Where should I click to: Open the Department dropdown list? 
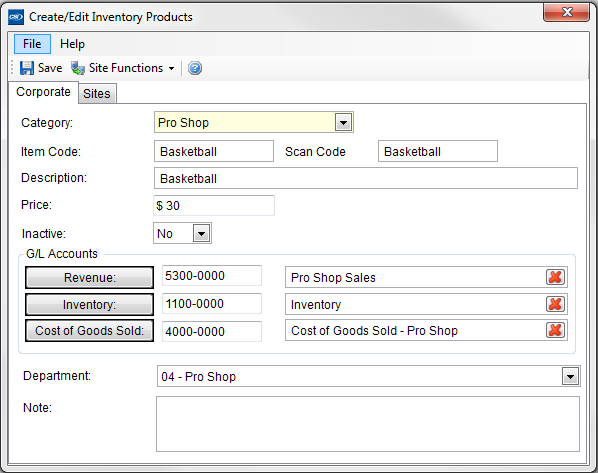click(x=570, y=377)
